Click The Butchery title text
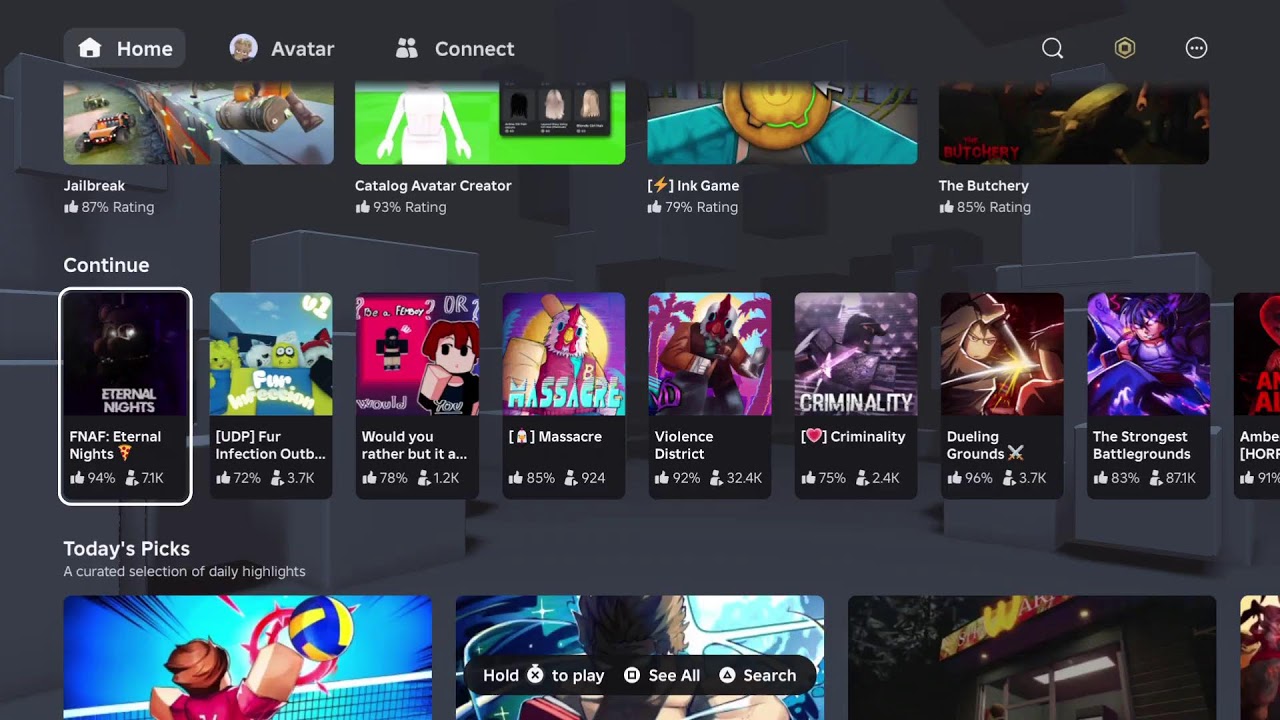Screen dimensions: 1280x720 (984, 185)
